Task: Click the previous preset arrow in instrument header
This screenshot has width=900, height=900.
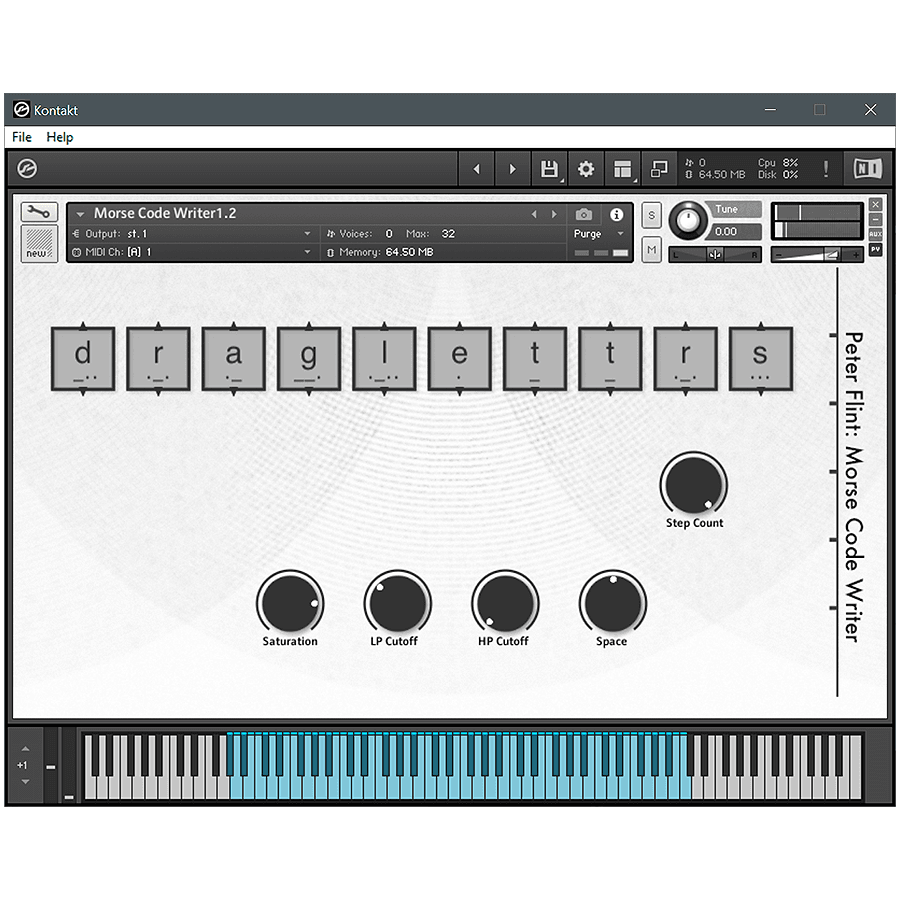Action: click(x=534, y=214)
